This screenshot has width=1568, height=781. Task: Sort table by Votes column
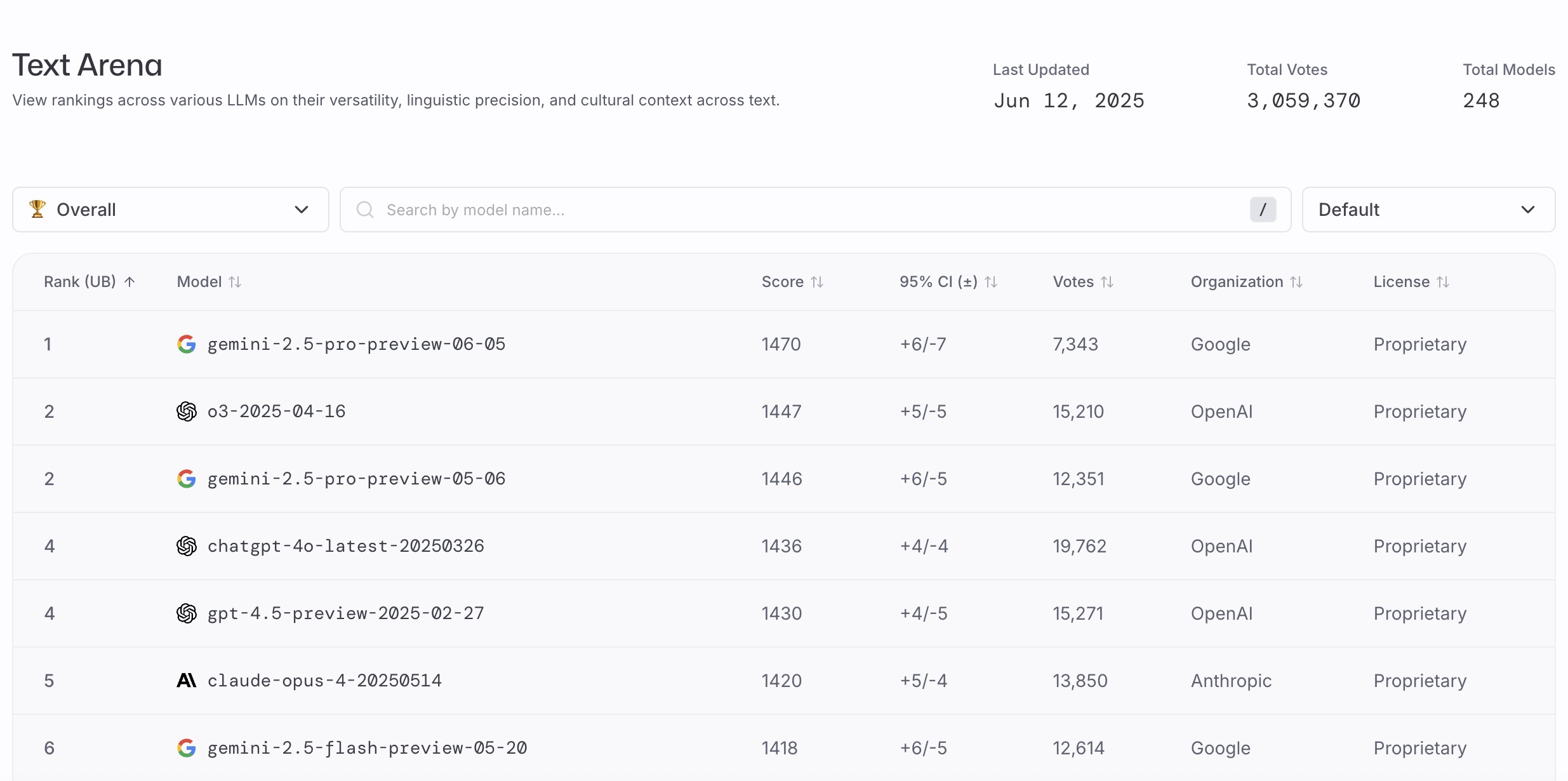click(1083, 282)
